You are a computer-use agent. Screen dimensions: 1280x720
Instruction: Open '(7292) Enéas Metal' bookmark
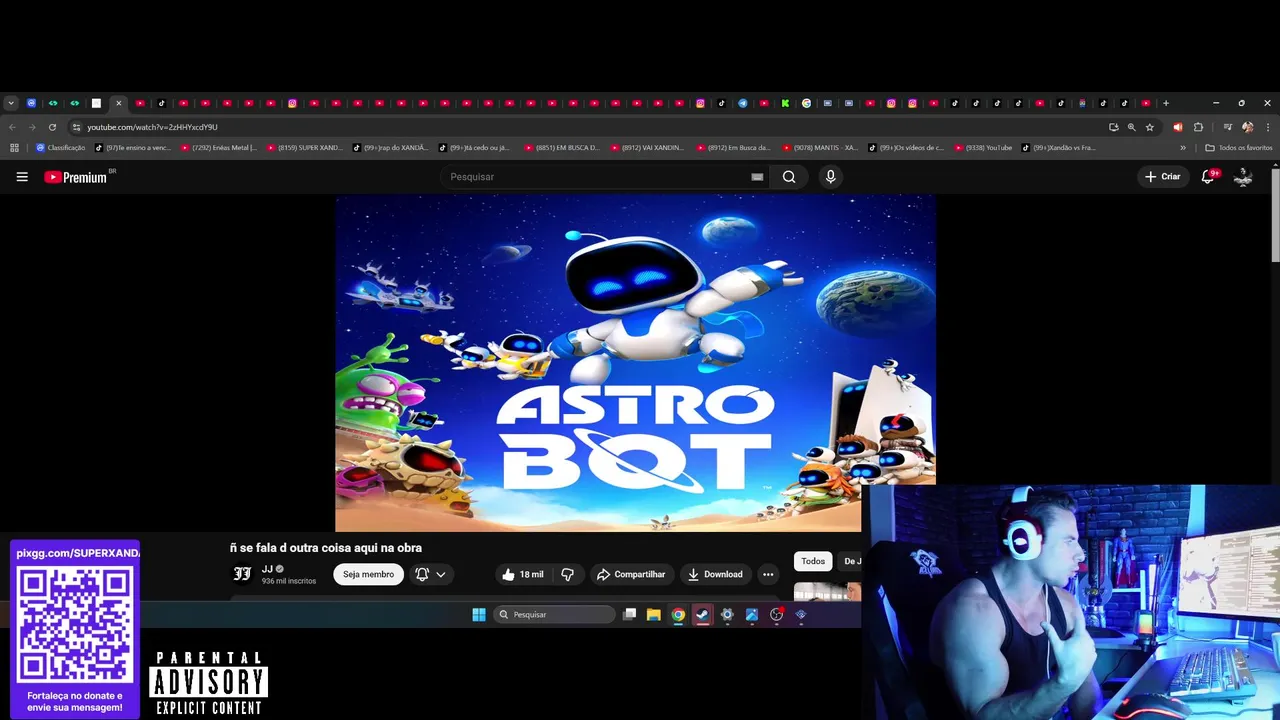pyautogui.click(x=219, y=148)
